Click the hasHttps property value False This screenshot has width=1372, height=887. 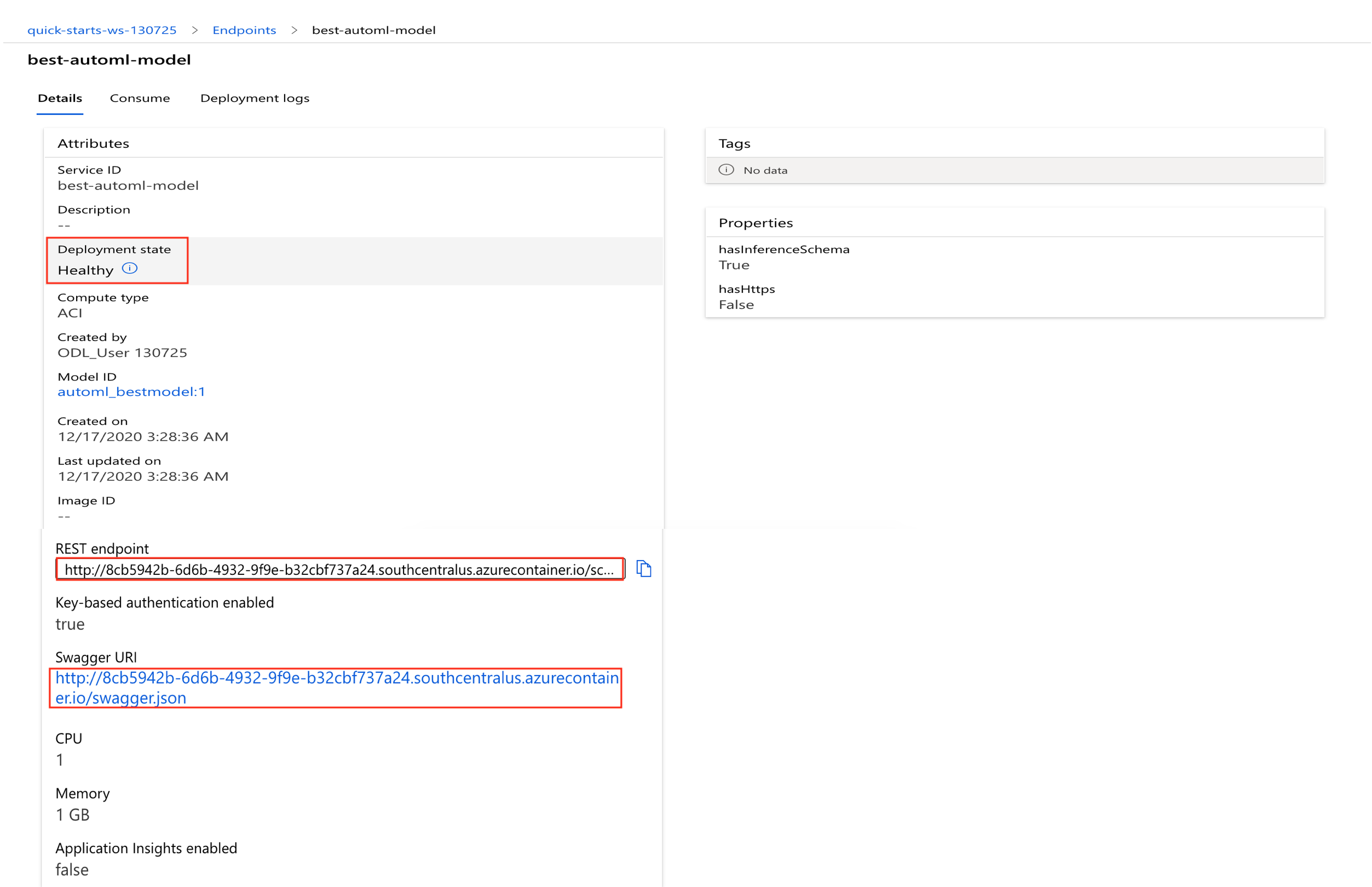[x=736, y=306]
